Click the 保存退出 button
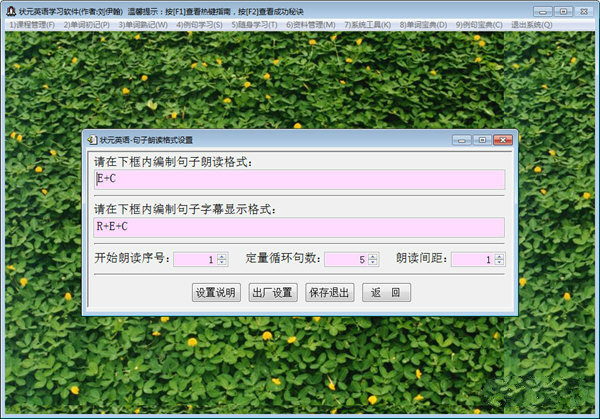 tap(329, 293)
